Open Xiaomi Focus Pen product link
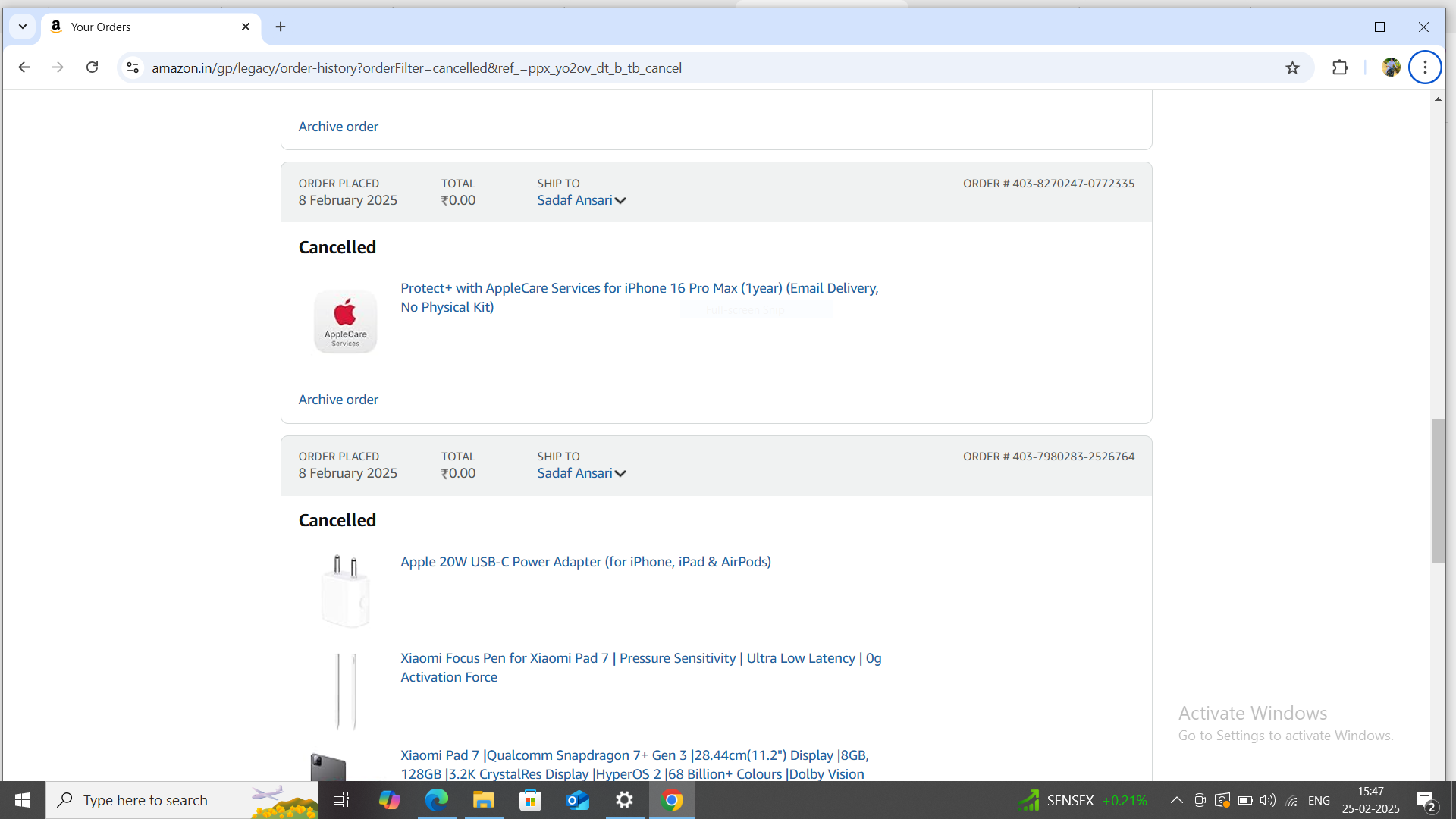The height and width of the screenshot is (819, 1456). (x=641, y=667)
